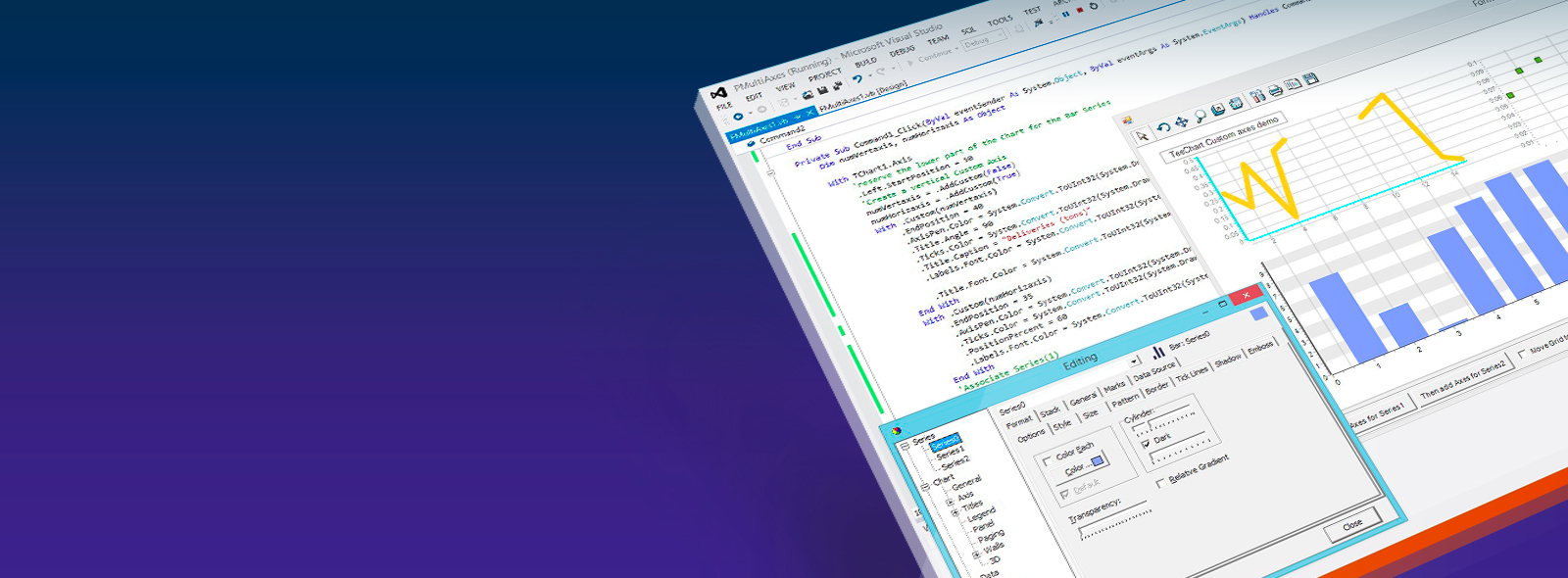Click the Visual Studio logo icon
Viewport: 1568px width, 578px height.
718,93
